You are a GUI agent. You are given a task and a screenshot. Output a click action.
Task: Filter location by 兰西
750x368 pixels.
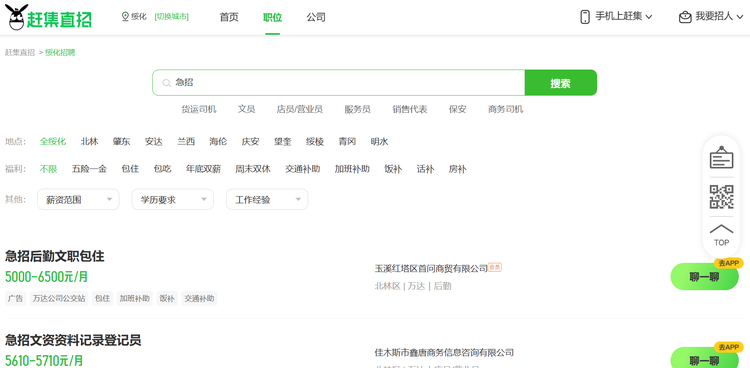186,142
